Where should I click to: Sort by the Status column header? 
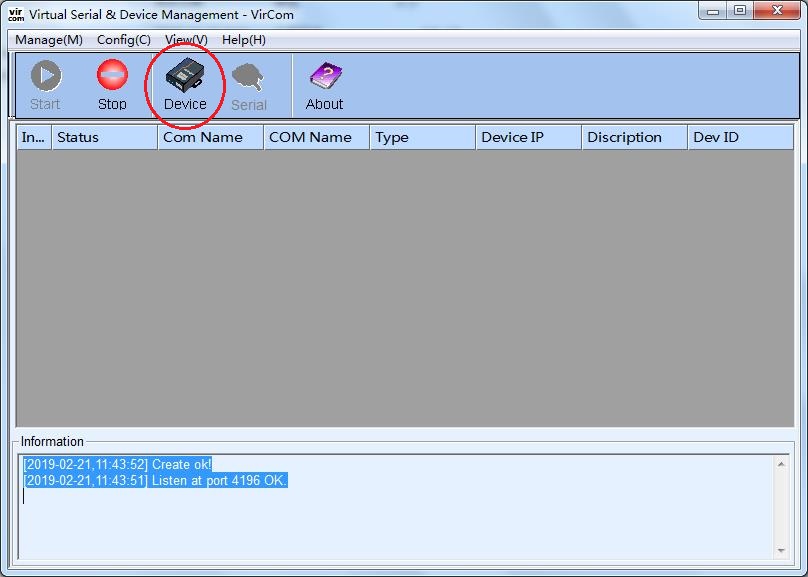tap(104, 137)
